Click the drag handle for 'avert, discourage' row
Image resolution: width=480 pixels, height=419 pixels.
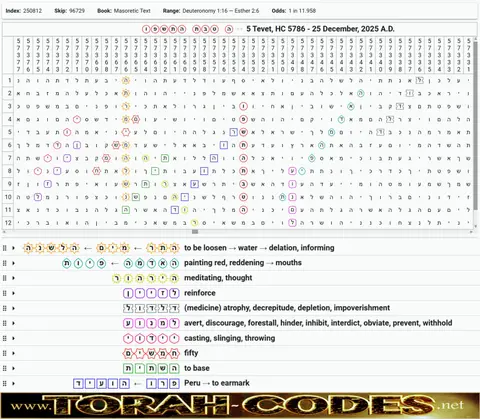(5, 323)
